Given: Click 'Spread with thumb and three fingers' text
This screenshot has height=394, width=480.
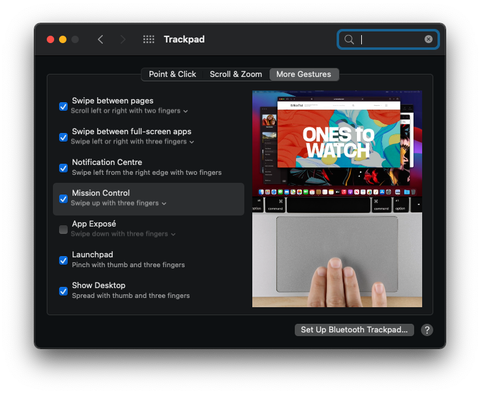Looking at the screenshot, I should [x=131, y=296].
